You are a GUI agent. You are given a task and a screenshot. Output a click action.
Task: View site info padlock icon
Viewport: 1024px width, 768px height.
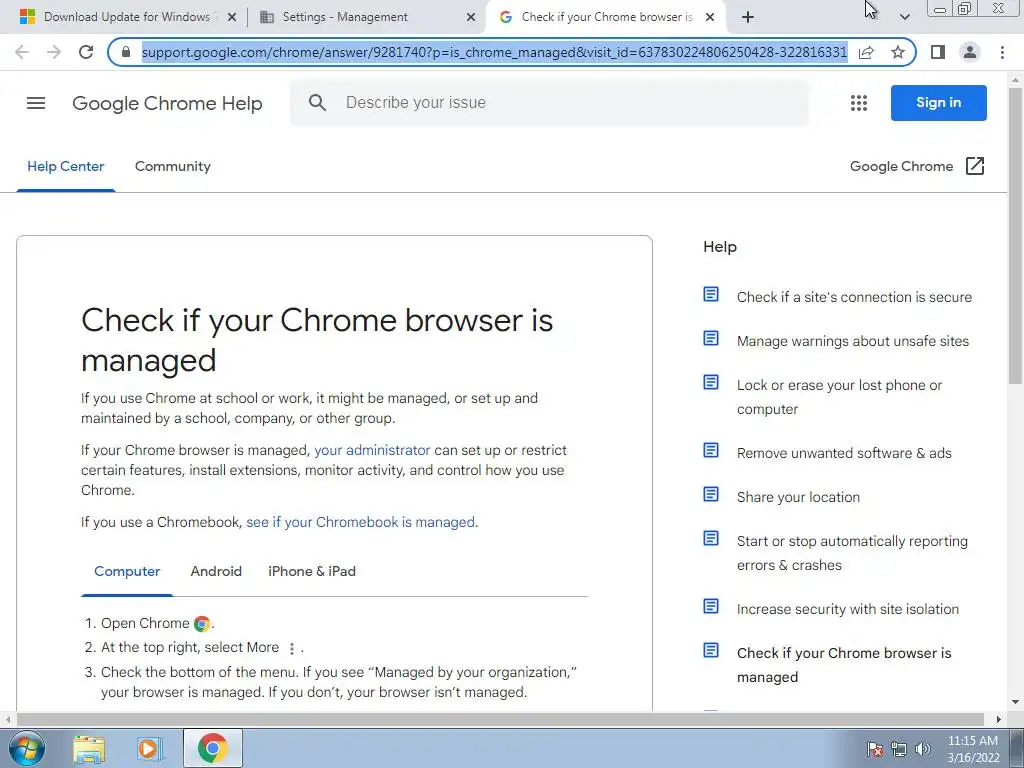click(127, 52)
